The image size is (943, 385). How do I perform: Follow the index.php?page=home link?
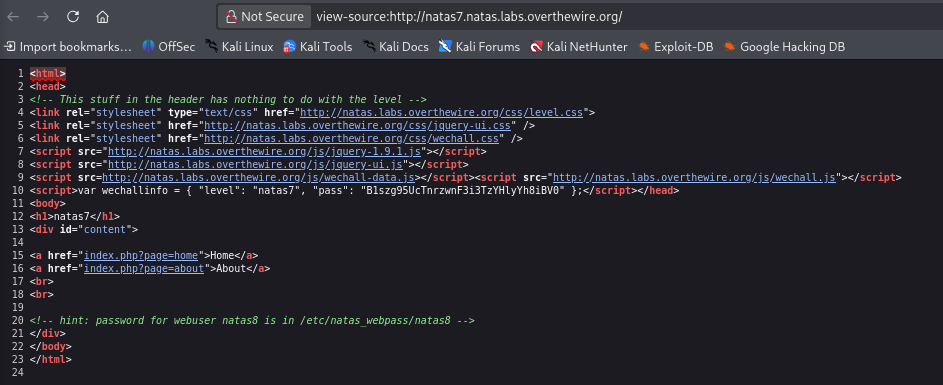click(141, 256)
